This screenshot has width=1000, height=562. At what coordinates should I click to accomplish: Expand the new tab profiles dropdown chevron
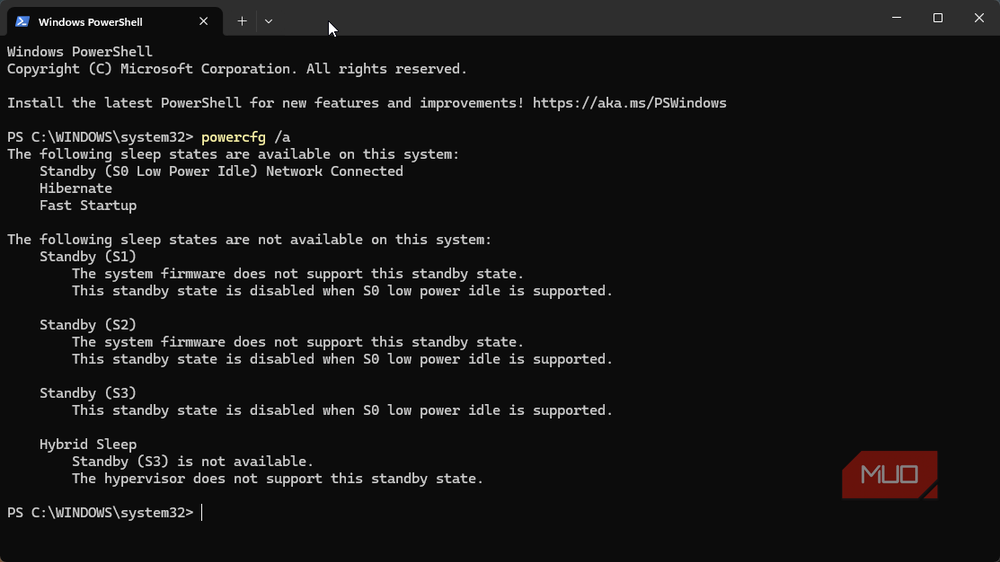click(x=268, y=21)
